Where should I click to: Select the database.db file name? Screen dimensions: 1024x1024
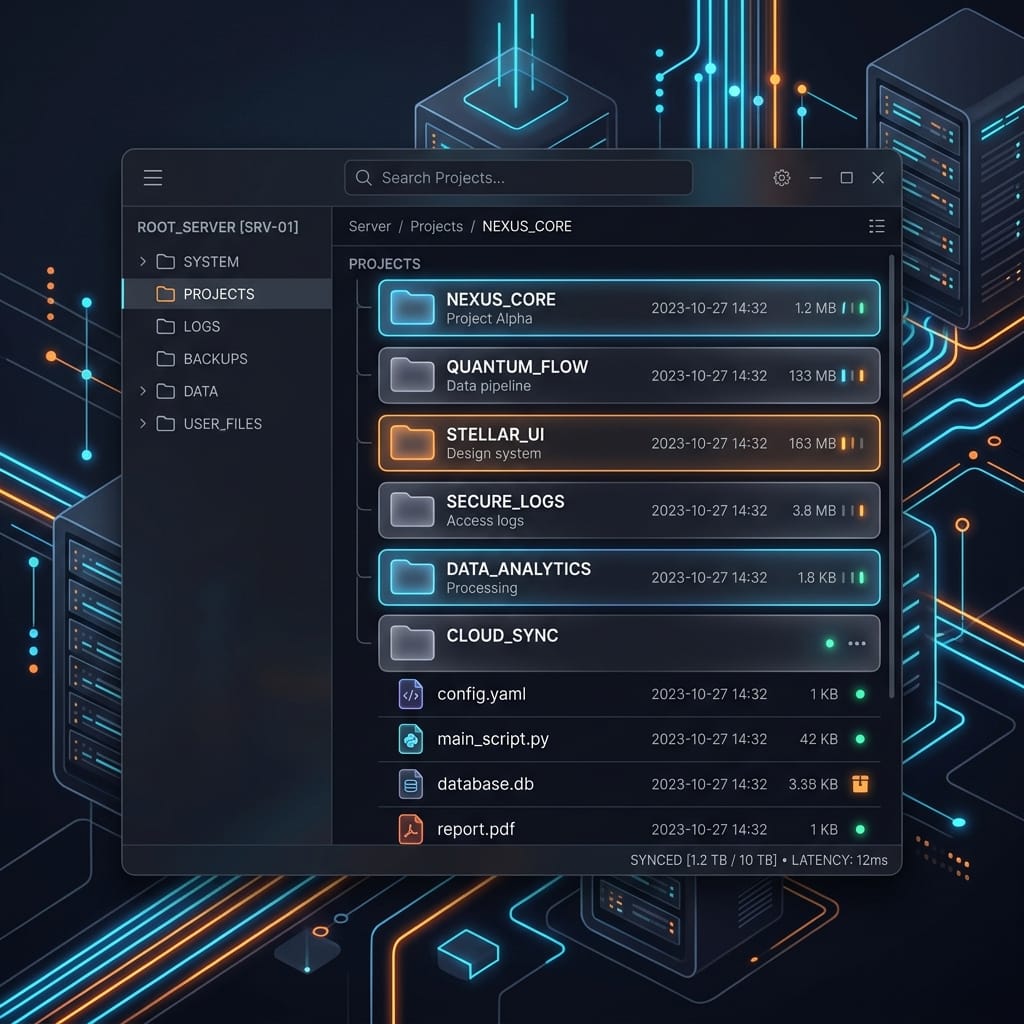click(x=485, y=784)
